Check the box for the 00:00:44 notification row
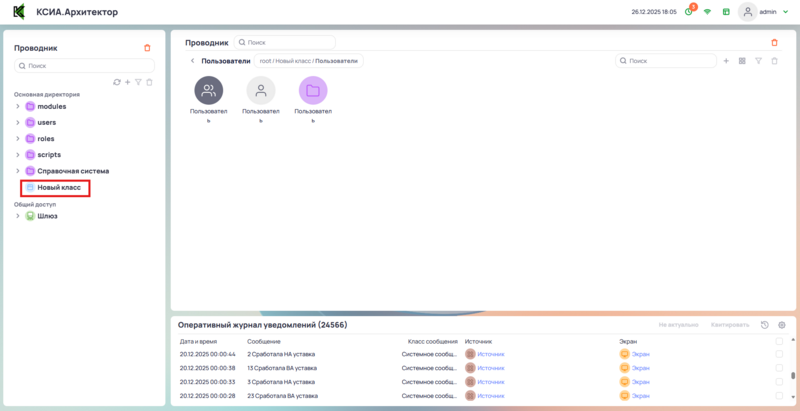 point(780,354)
